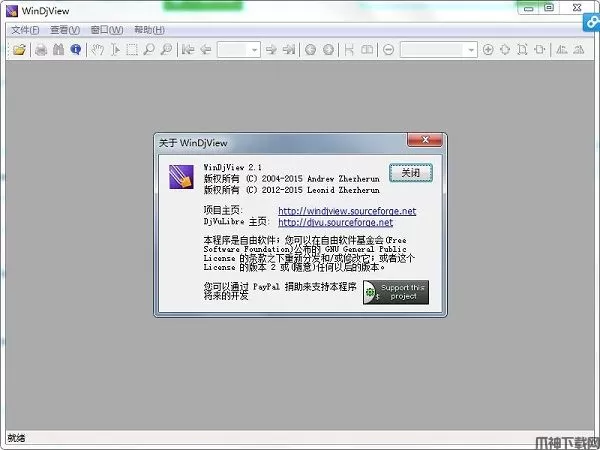This screenshot has height=450, width=600.
Task: Select the facing pages layout icon
Action: 367,50
